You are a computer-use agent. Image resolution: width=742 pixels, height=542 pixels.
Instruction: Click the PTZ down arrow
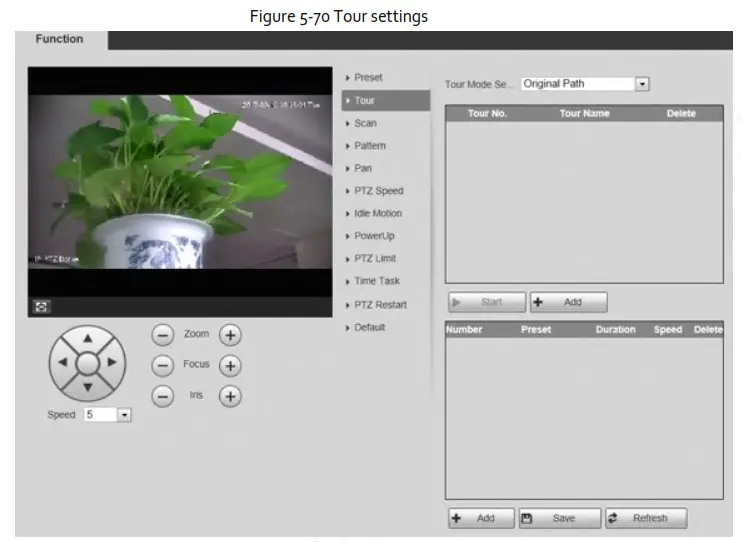(88, 388)
